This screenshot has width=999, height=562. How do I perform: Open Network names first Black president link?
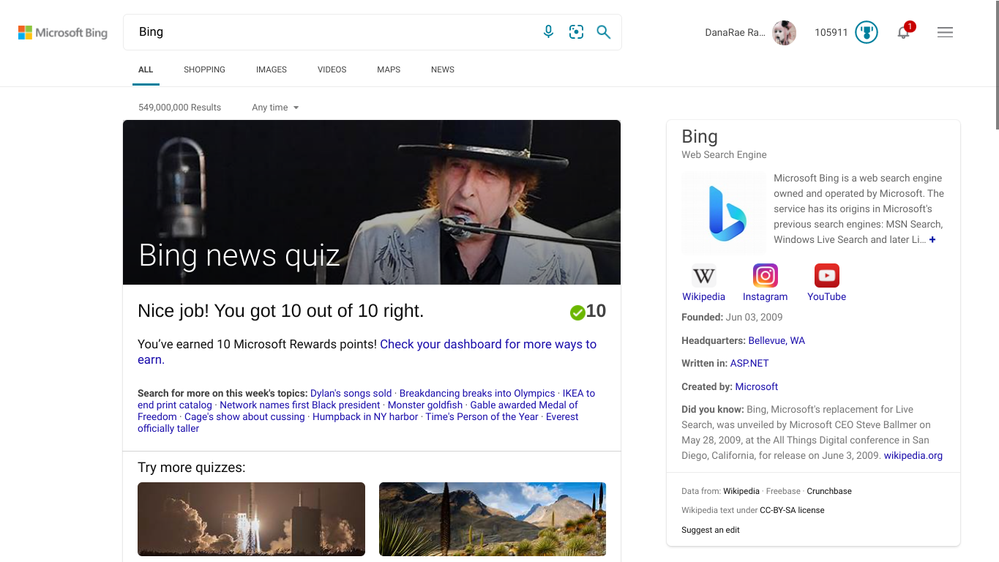[x=300, y=405]
